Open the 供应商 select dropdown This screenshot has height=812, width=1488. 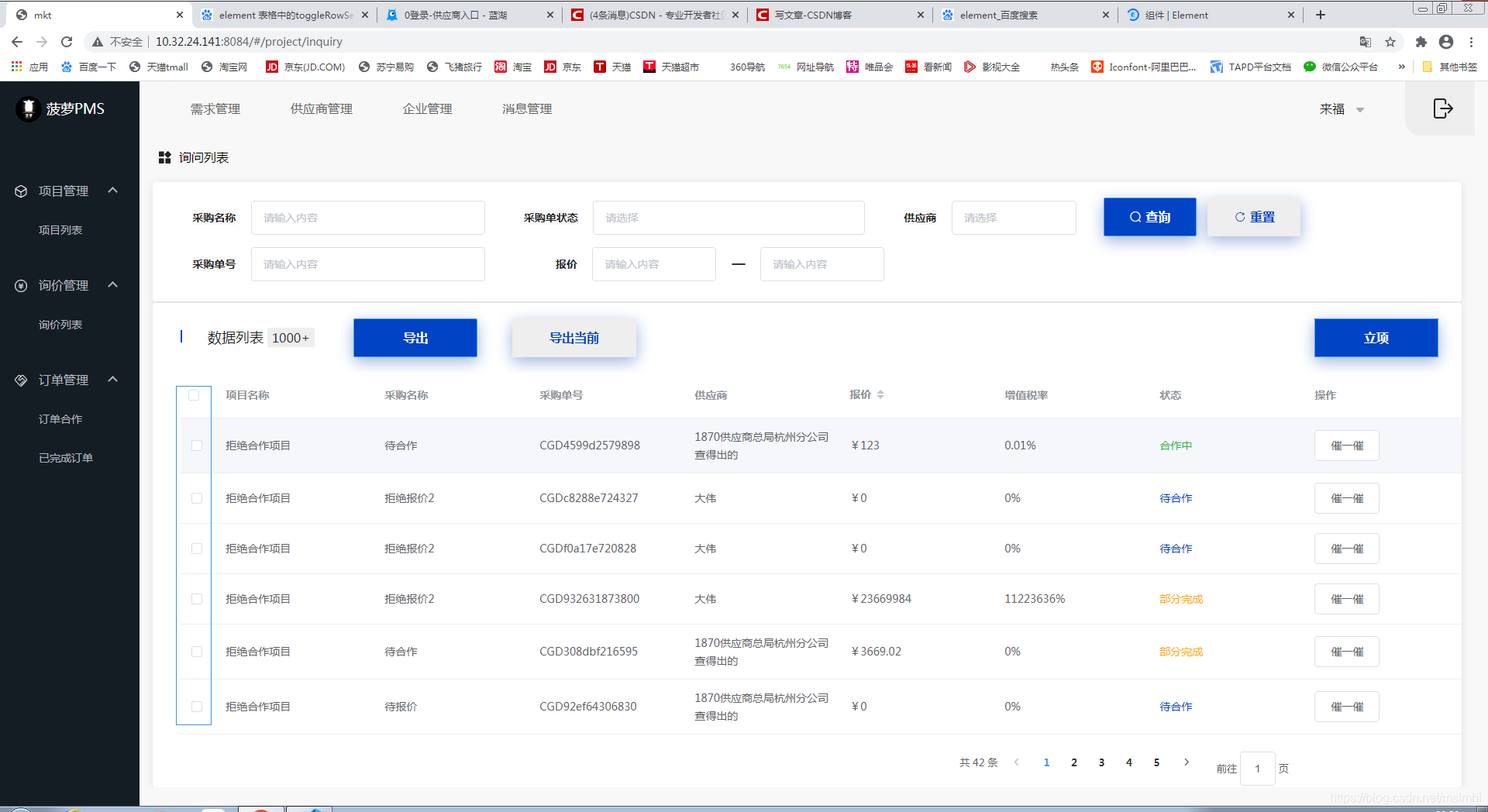[1014, 218]
